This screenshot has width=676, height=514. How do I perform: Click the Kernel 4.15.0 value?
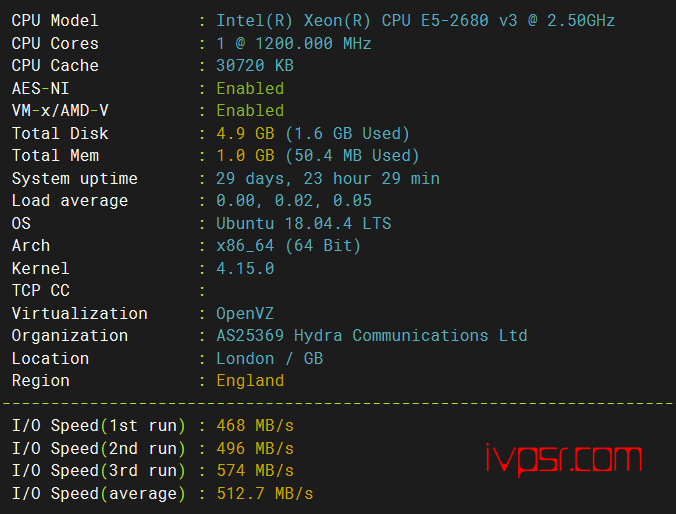(245, 269)
